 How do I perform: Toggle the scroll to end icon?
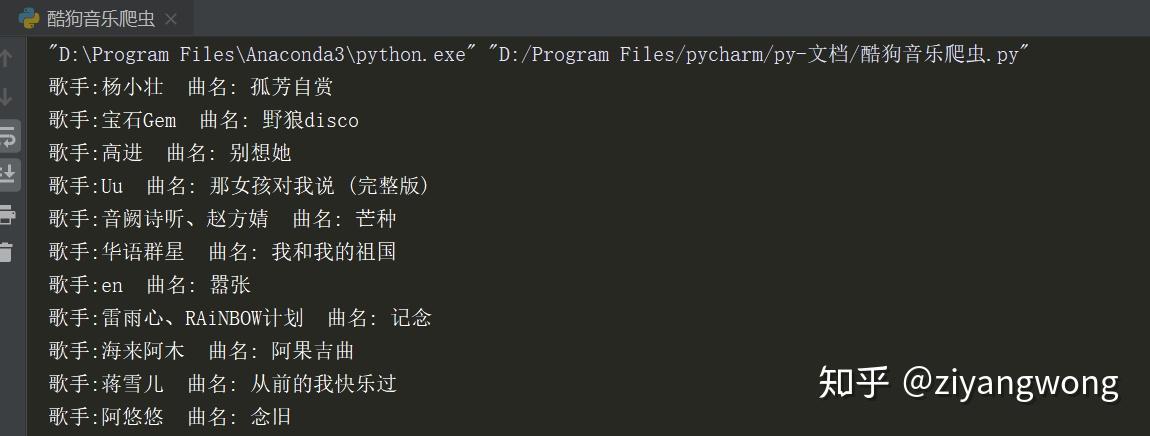[x=7, y=173]
